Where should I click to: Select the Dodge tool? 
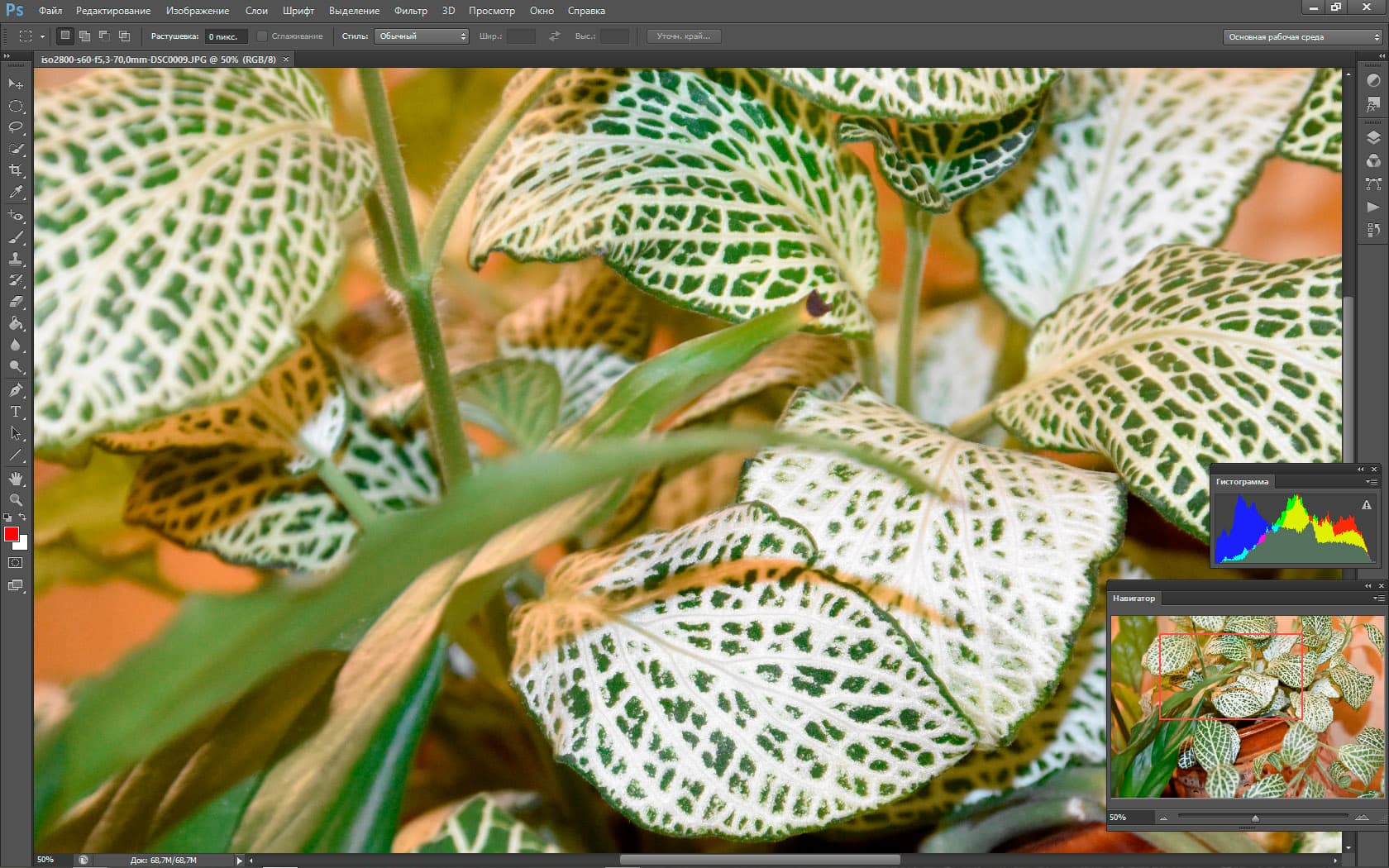16,366
